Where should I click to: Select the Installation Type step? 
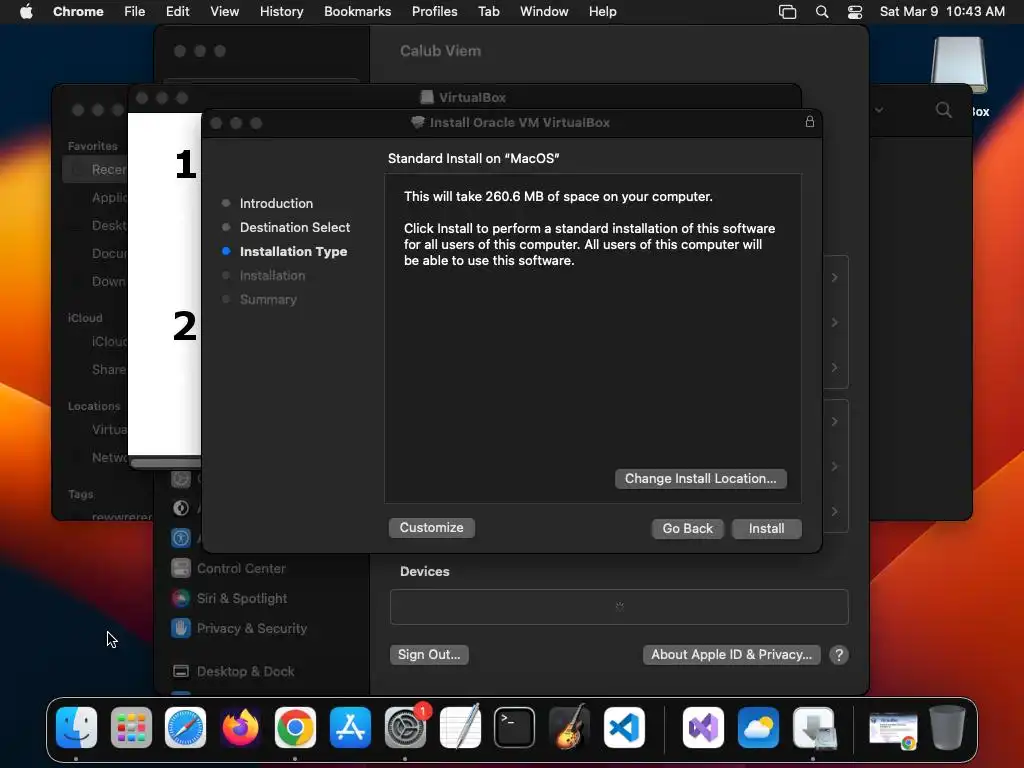tap(293, 251)
